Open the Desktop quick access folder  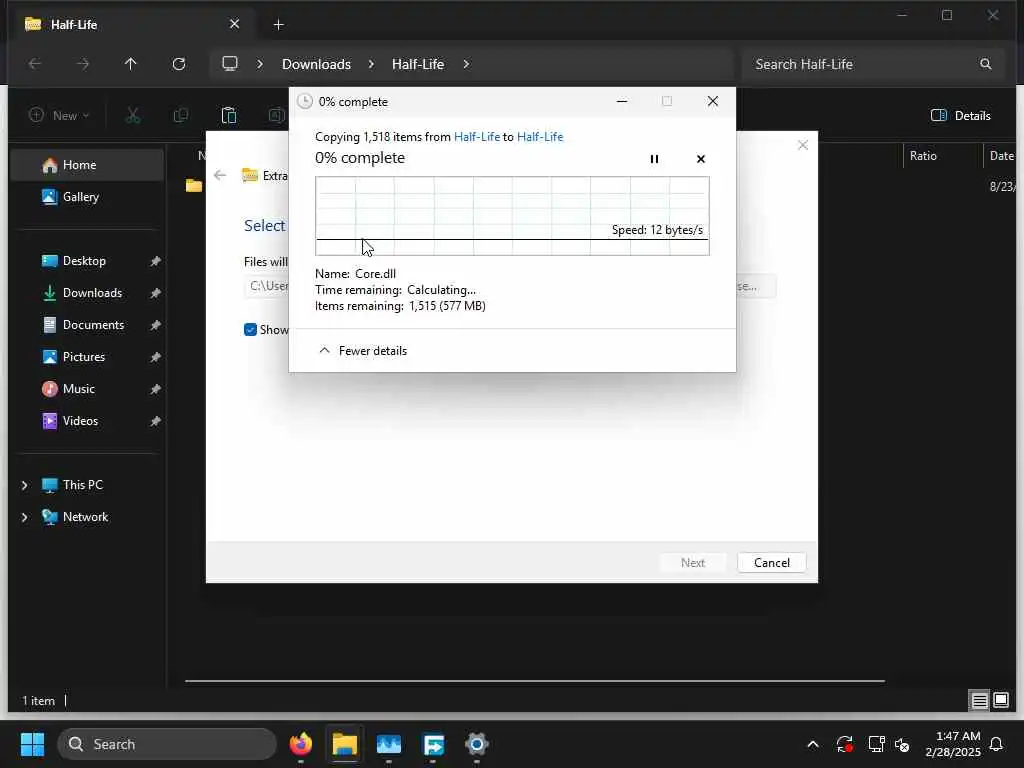coord(87,261)
